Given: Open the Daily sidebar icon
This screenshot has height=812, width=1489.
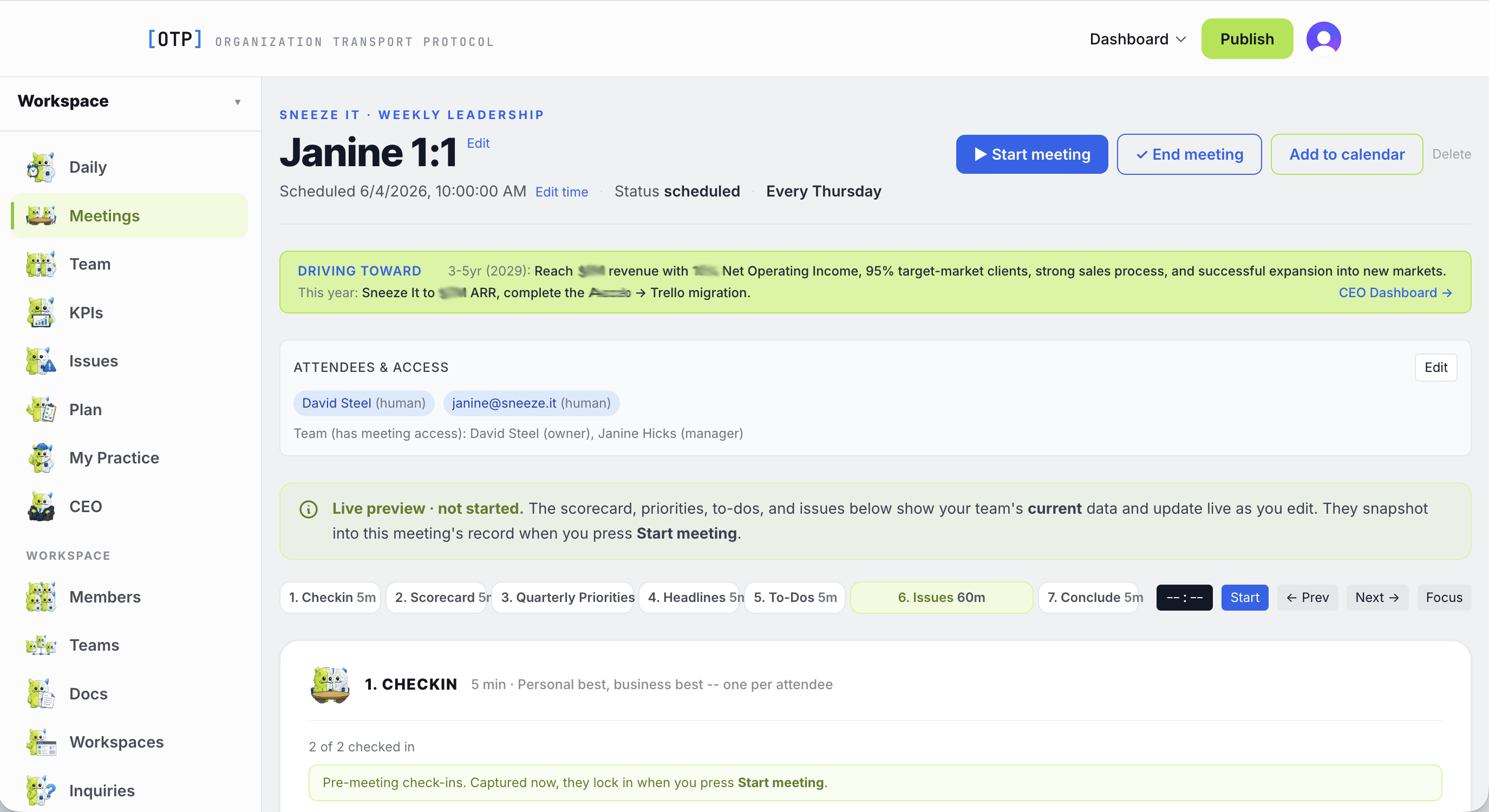Looking at the screenshot, I should click(x=41, y=167).
